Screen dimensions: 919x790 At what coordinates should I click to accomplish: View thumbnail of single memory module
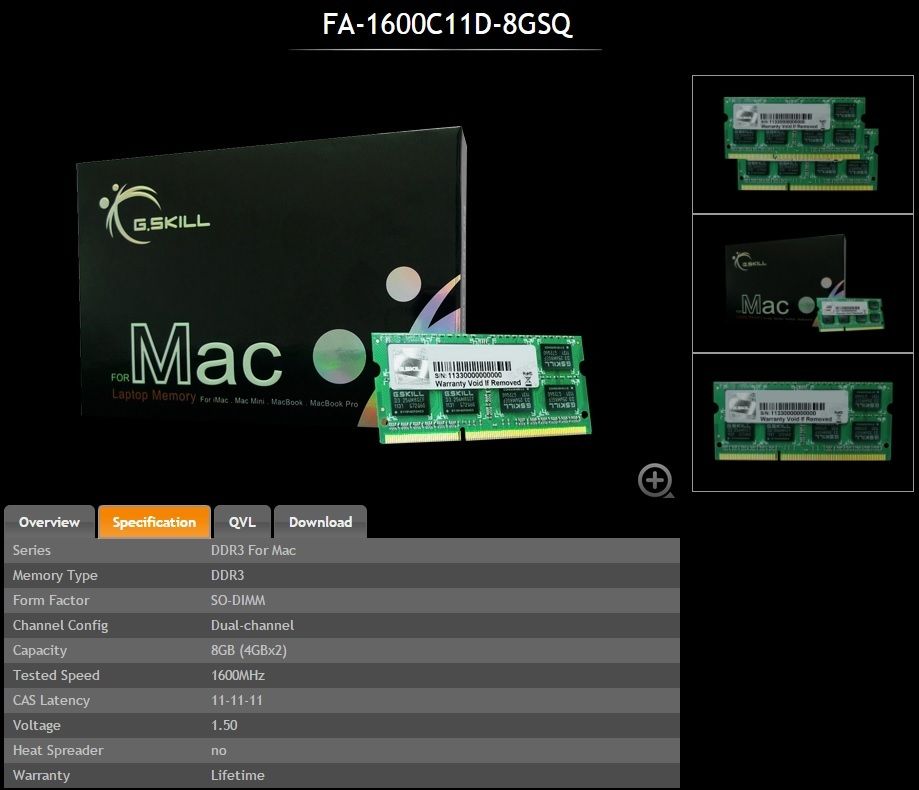(802, 422)
